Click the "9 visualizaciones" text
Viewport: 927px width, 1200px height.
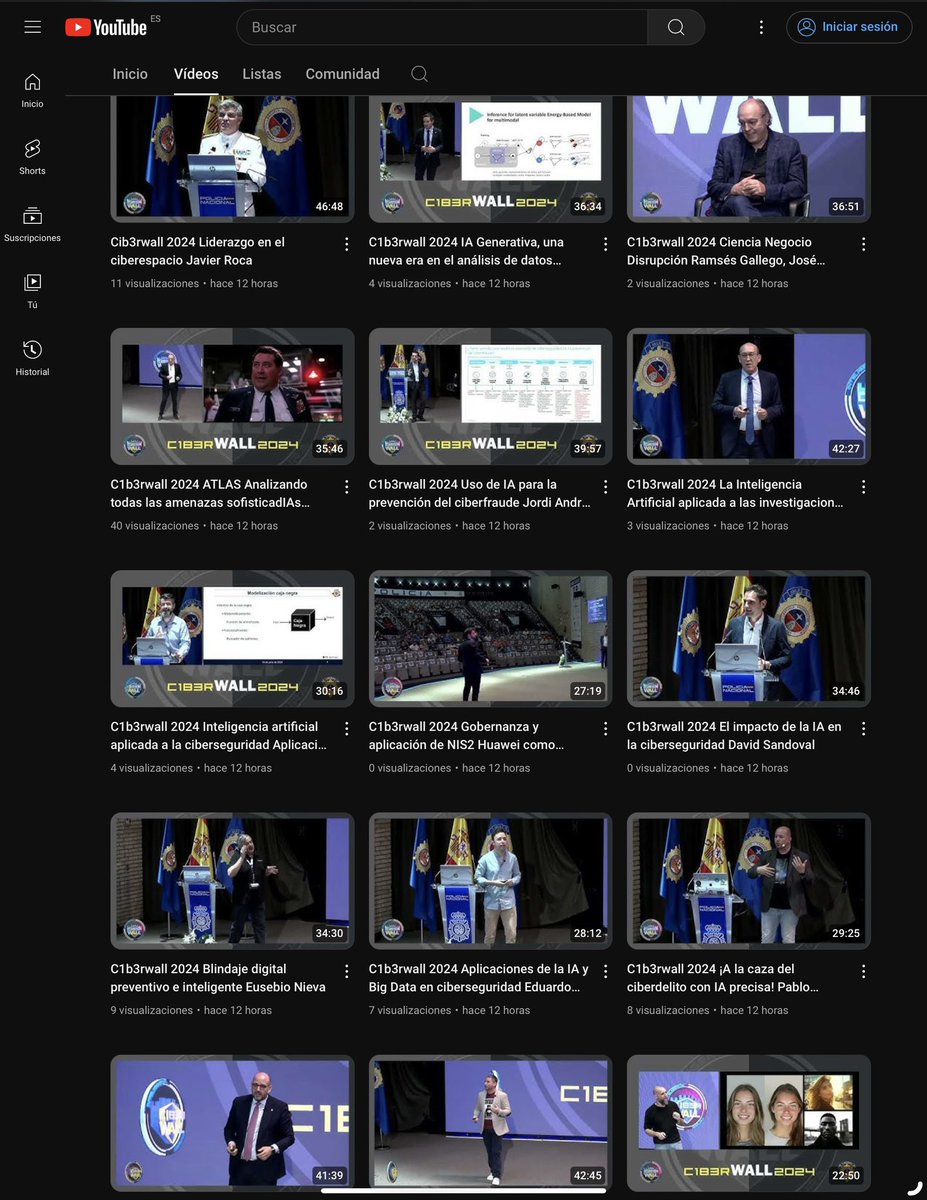pos(152,1011)
